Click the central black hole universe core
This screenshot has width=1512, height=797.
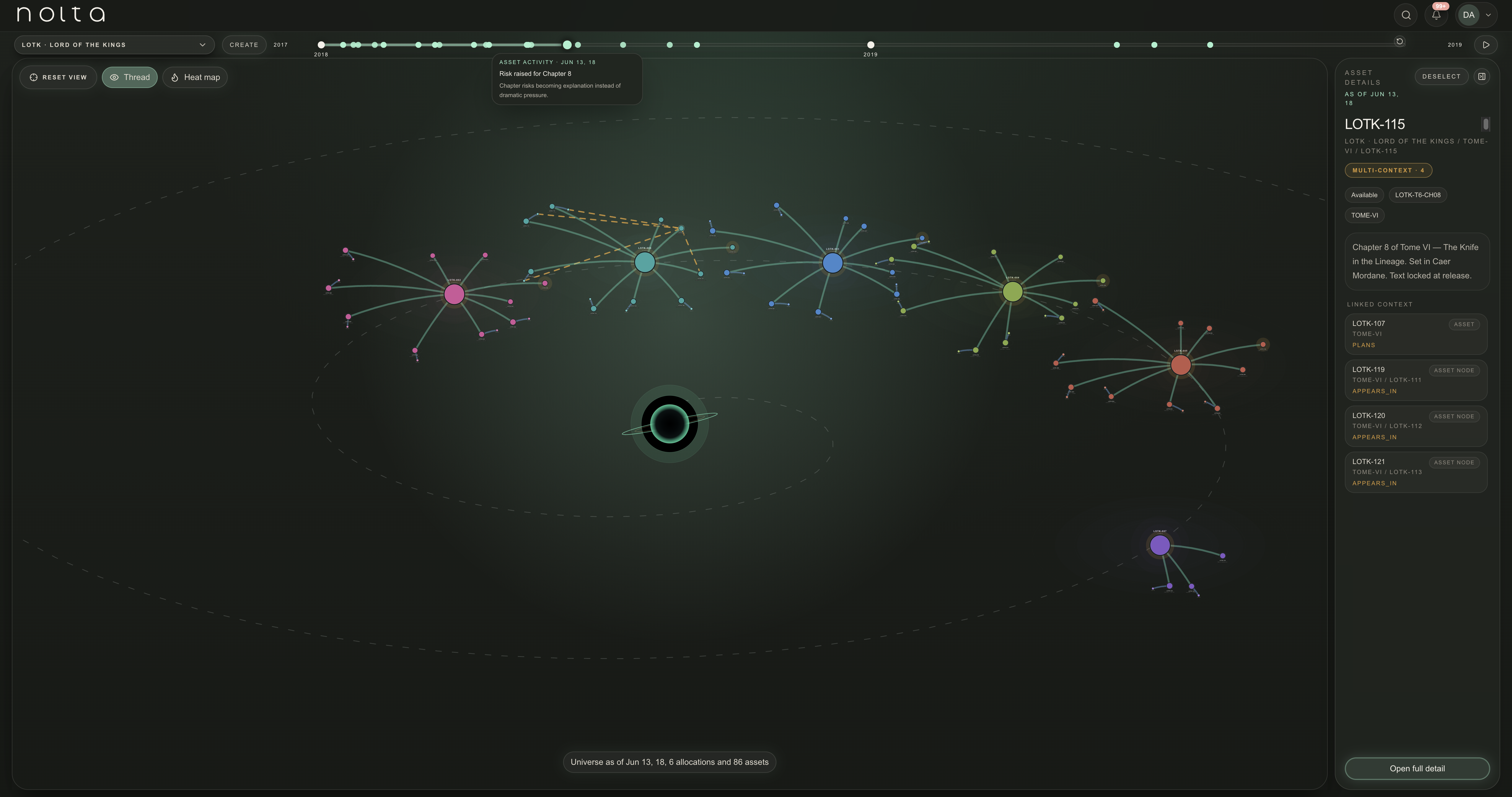[x=670, y=424]
